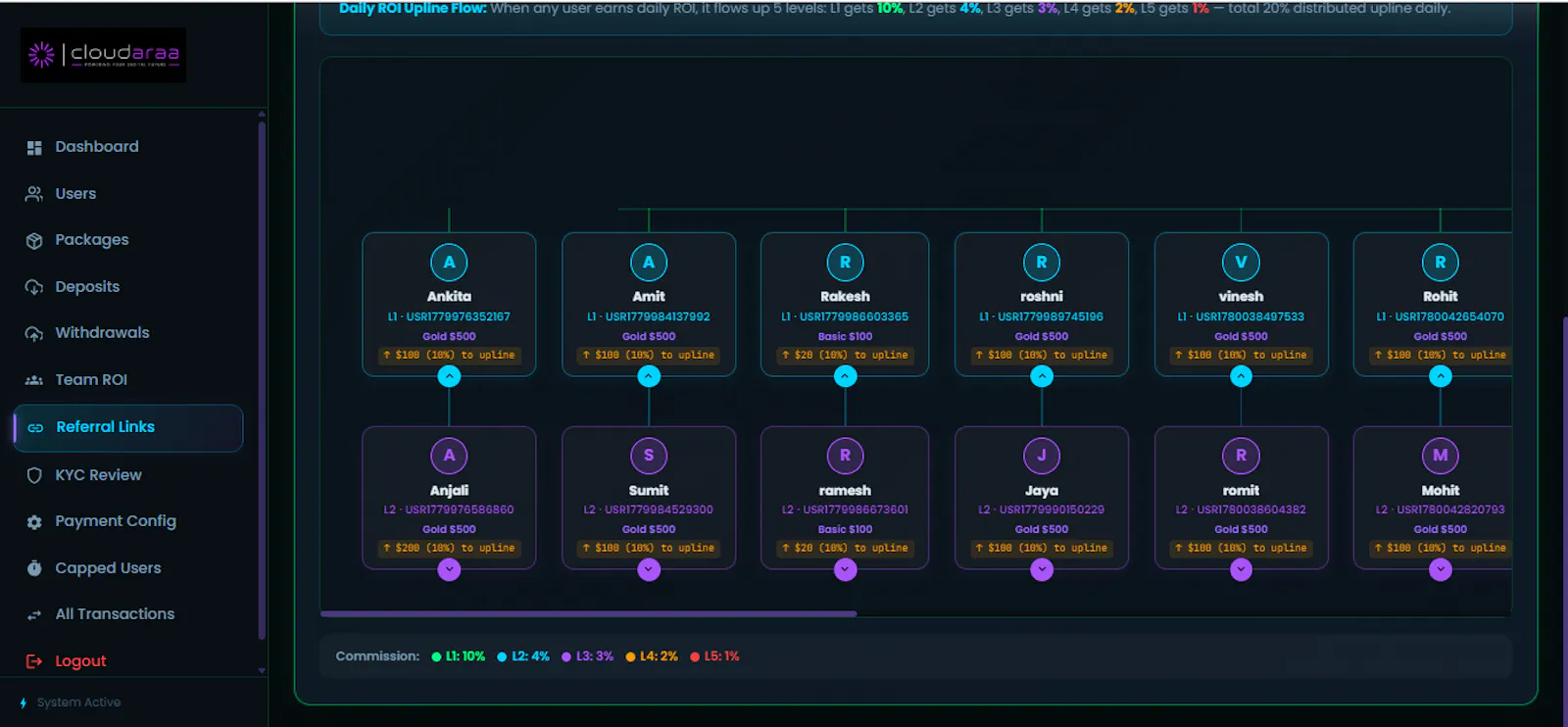Click the red L5: 1% legend dot
Screen dimensions: 1568x727
pyautogui.click(x=695, y=657)
